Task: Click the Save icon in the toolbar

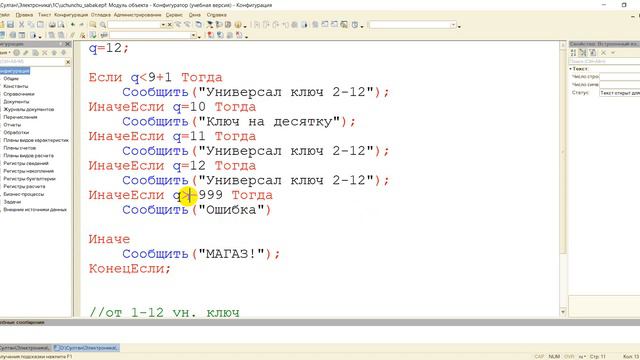Action: [x=10, y=24]
